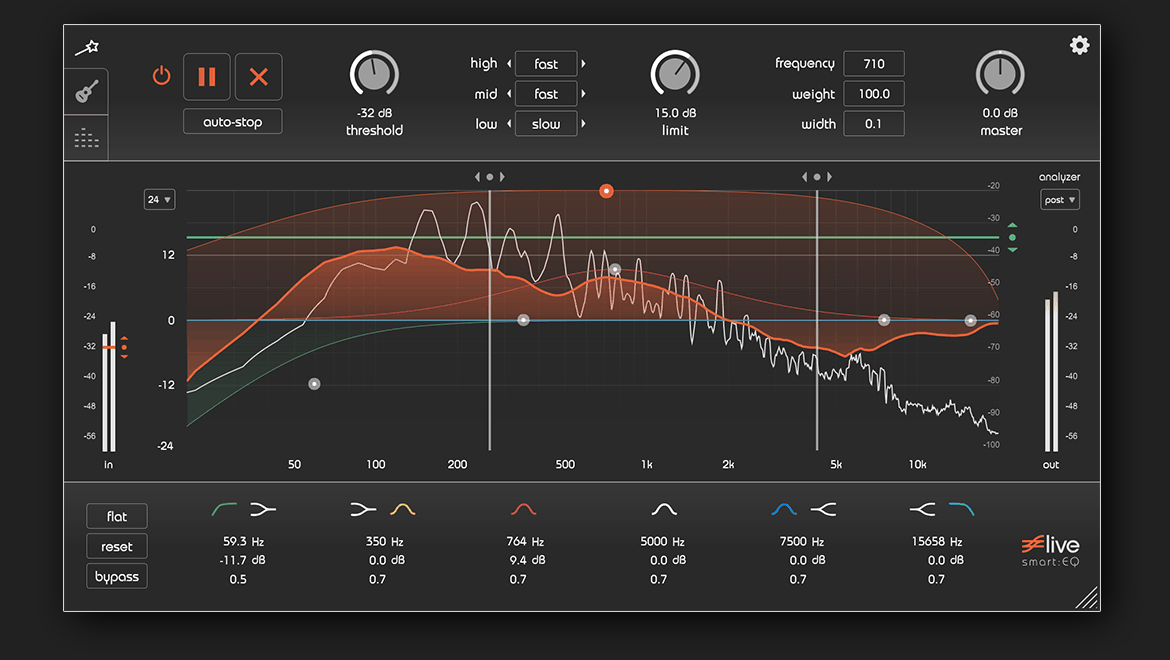Click the right band split handle dot
Viewport: 1170px width, 660px height.
[816, 177]
